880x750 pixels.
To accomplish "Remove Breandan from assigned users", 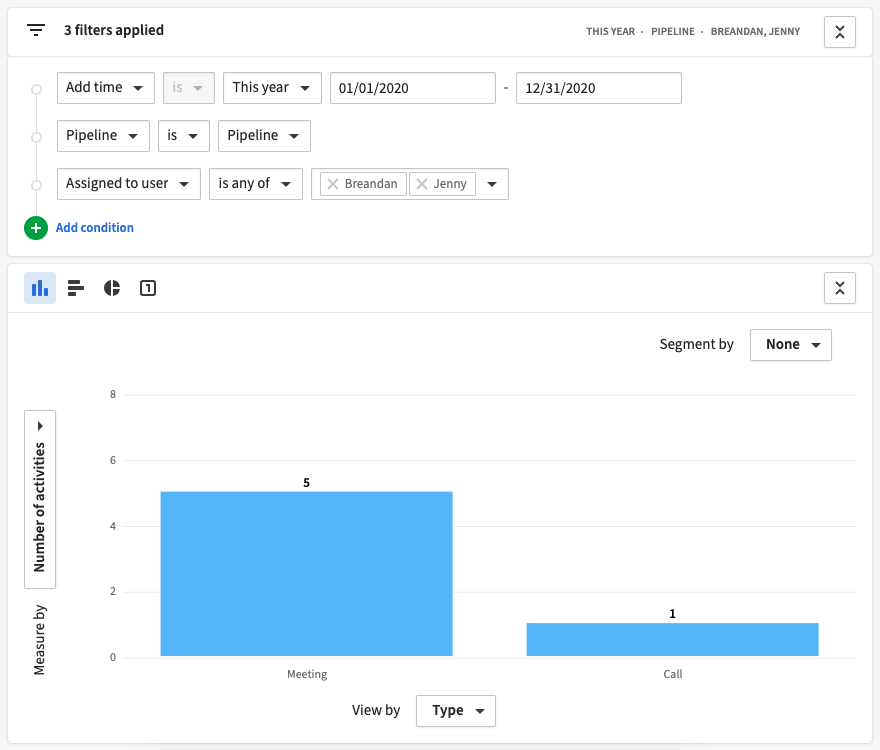I will [333, 184].
